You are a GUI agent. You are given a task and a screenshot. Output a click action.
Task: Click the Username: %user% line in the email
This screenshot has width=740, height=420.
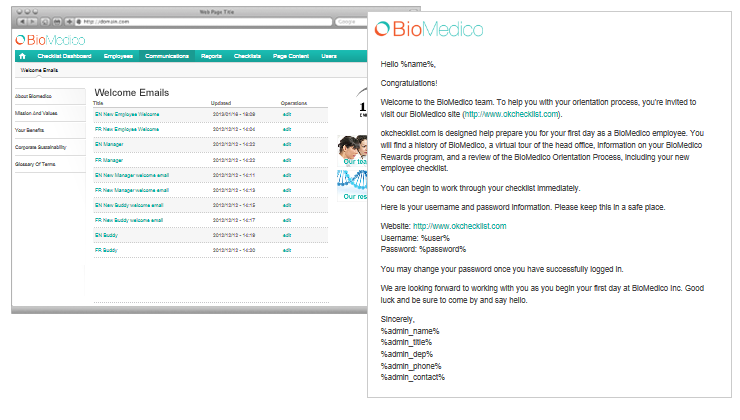click(x=415, y=238)
